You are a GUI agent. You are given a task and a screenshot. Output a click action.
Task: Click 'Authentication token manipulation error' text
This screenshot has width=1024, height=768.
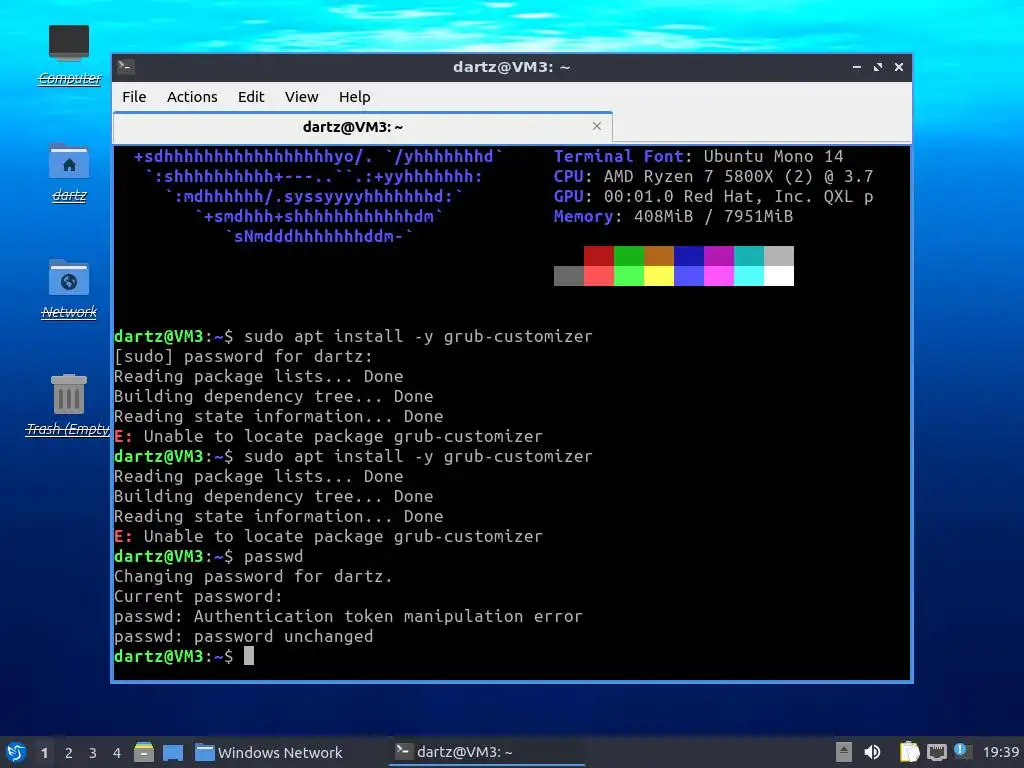pyautogui.click(x=388, y=616)
